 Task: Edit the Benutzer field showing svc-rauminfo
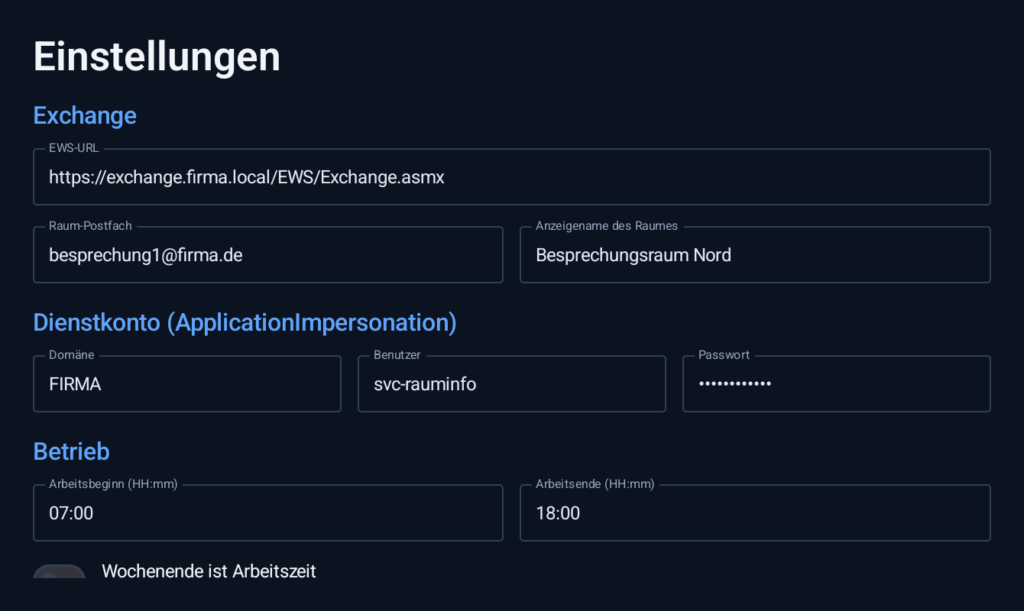[512, 384]
